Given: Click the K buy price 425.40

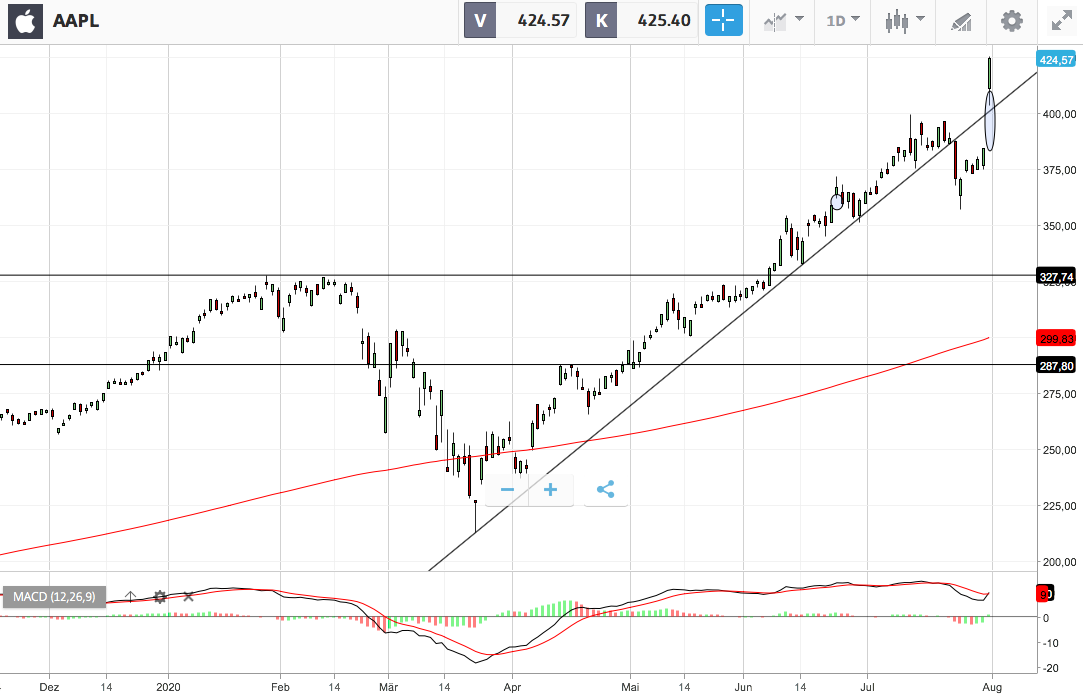Looking at the screenshot, I should (642, 21).
